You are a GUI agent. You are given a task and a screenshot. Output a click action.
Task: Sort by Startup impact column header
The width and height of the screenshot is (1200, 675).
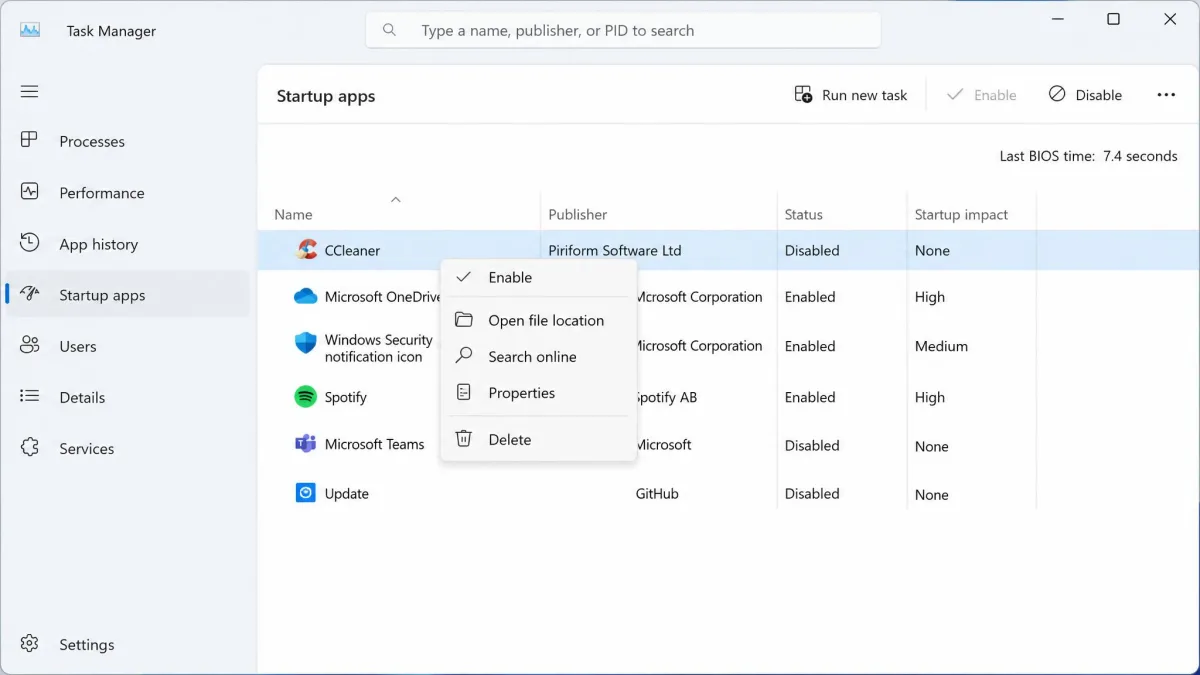pyautogui.click(x=961, y=214)
